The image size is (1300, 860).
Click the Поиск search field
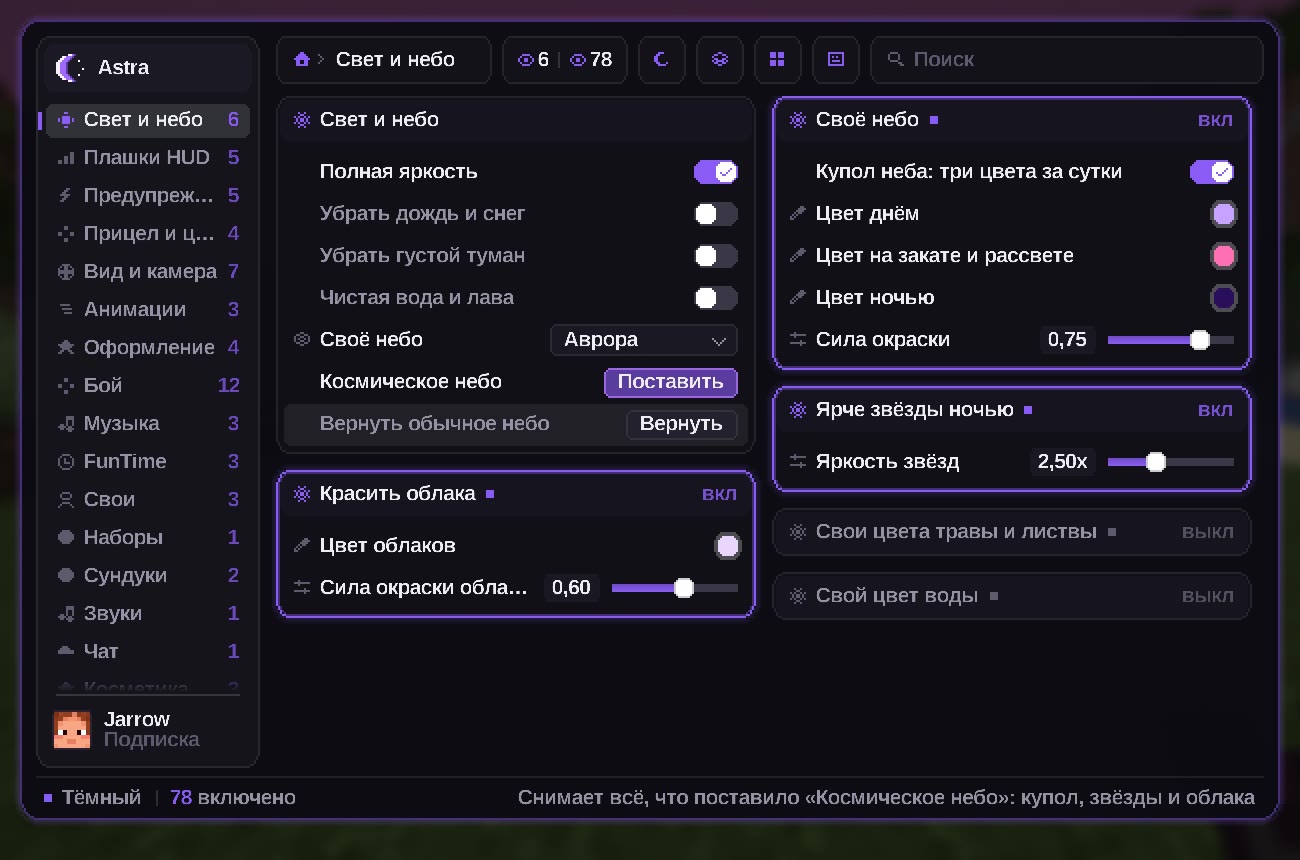[x=1067, y=60]
